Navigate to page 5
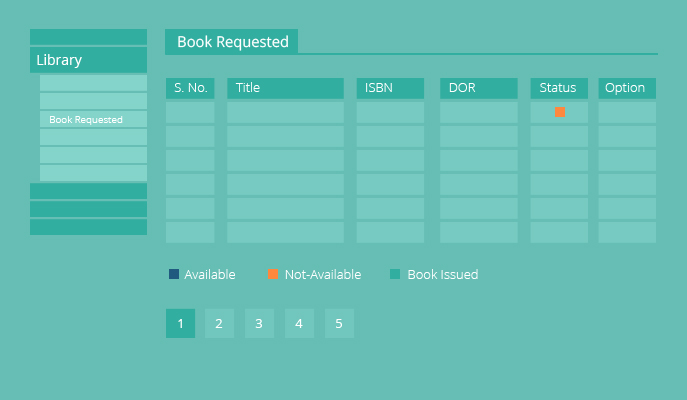 339,323
